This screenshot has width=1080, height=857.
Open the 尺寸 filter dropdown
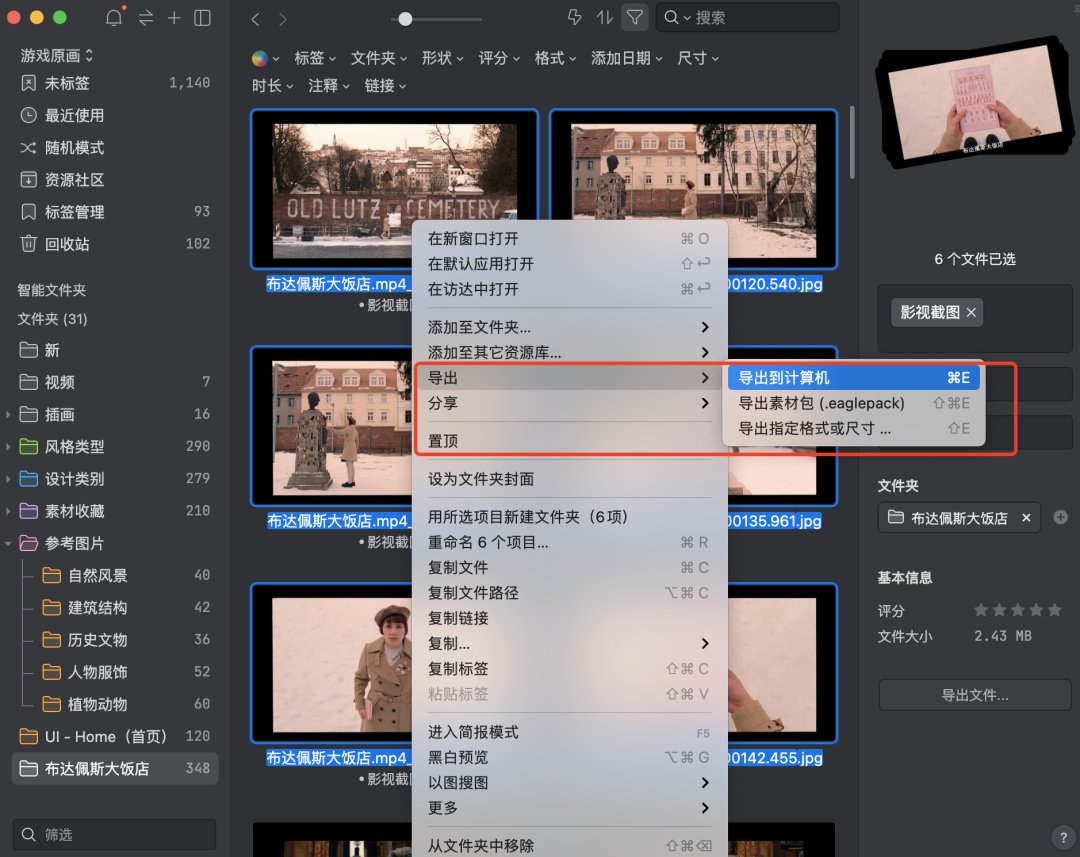[698, 59]
